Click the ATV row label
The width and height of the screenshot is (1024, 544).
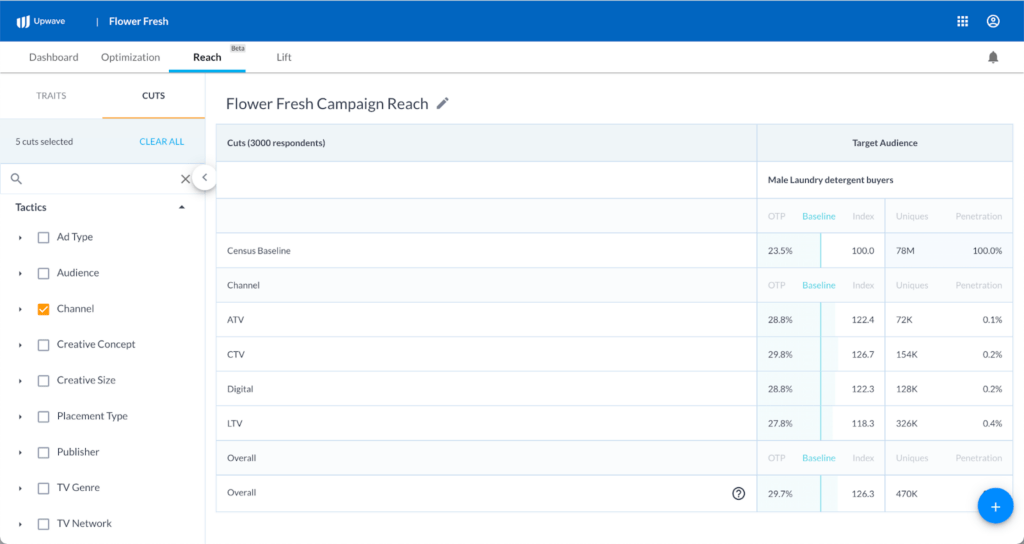[234, 320]
